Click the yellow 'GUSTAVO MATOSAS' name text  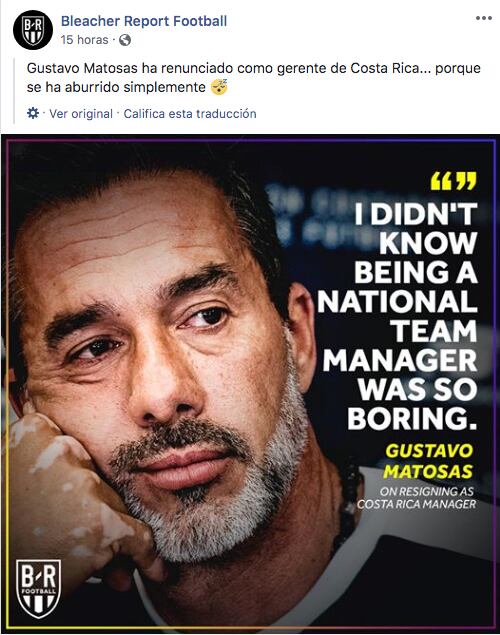[x=429, y=461]
